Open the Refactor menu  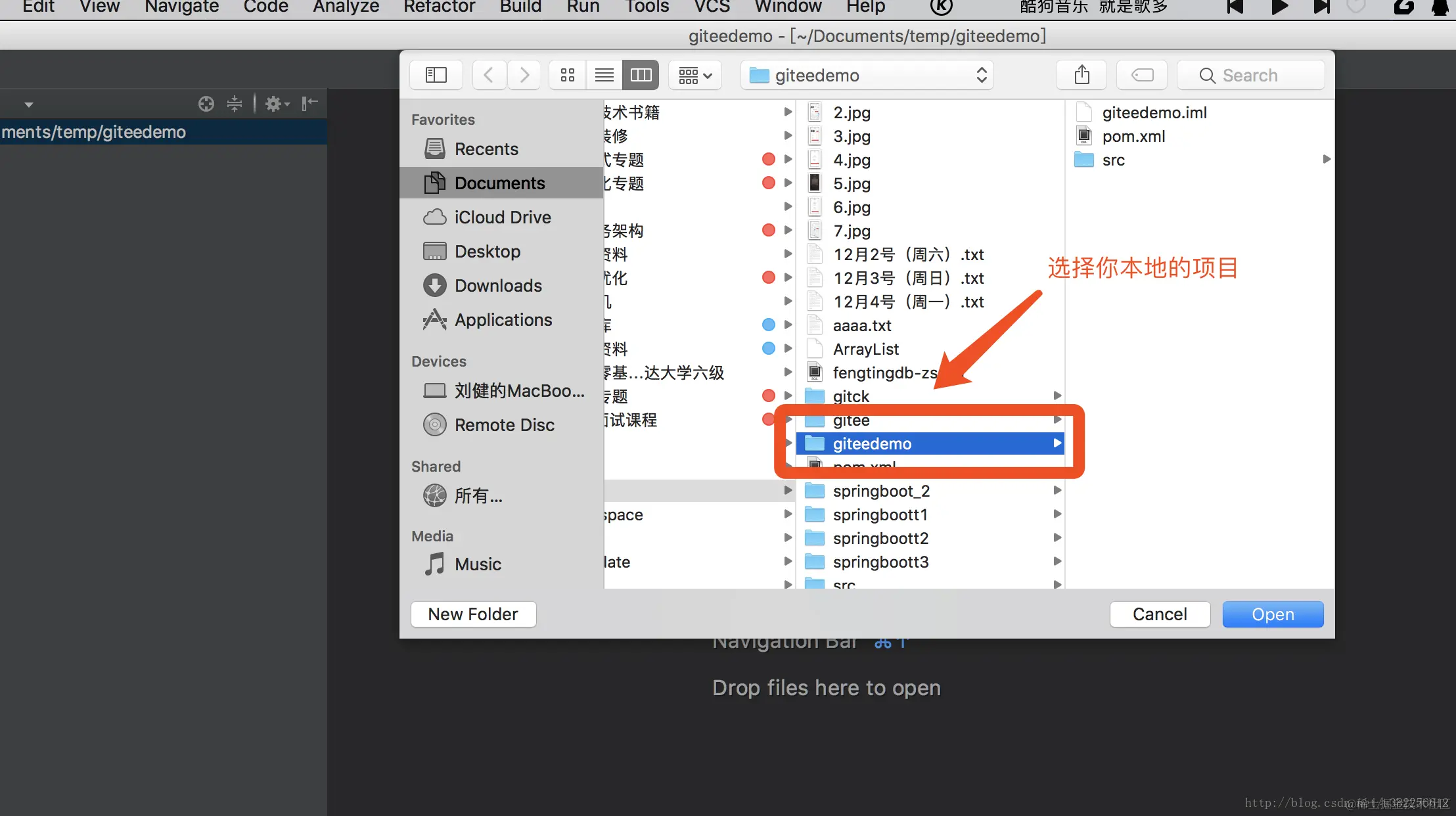coord(439,7)
